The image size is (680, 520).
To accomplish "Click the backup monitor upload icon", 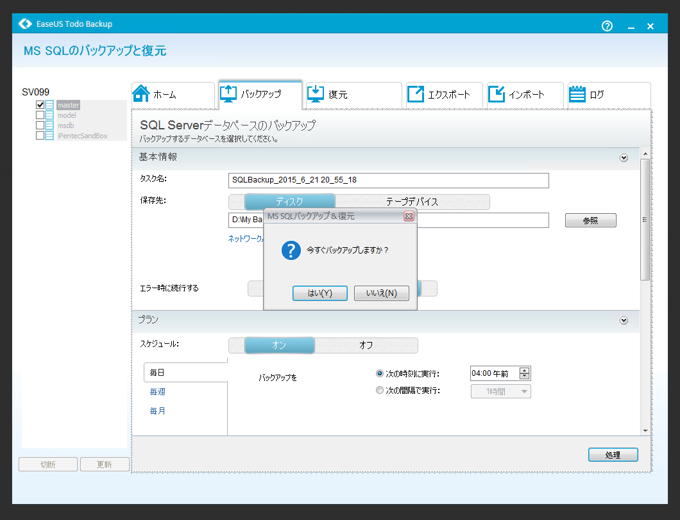I will [x=228, y=94].
